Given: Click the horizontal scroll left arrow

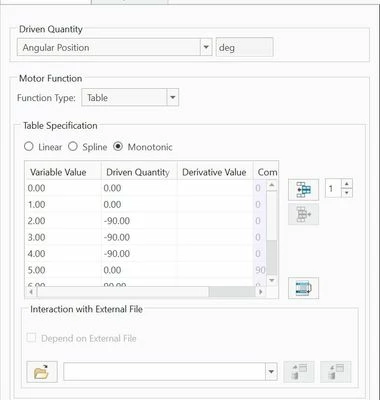Looking at the screenshot, I should pyautogui.click(x=31, y=292).
